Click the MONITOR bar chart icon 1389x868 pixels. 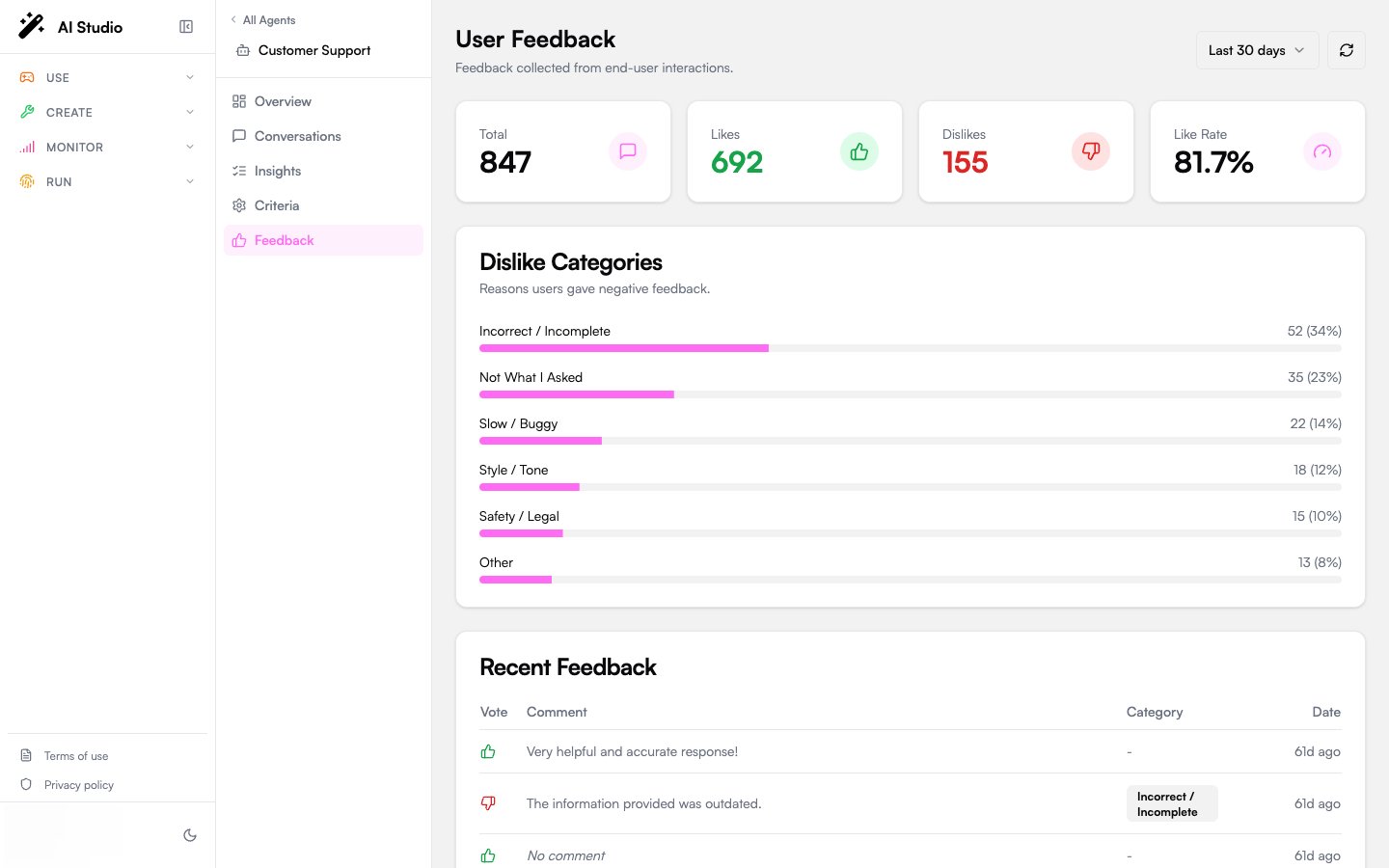tap(27, 147)
